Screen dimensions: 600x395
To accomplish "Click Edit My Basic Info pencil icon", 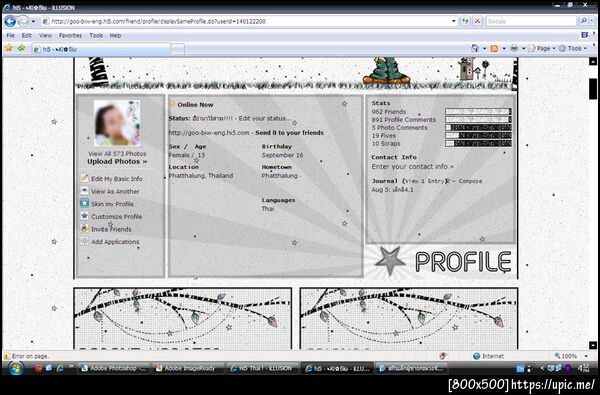I will coord(84,178).
